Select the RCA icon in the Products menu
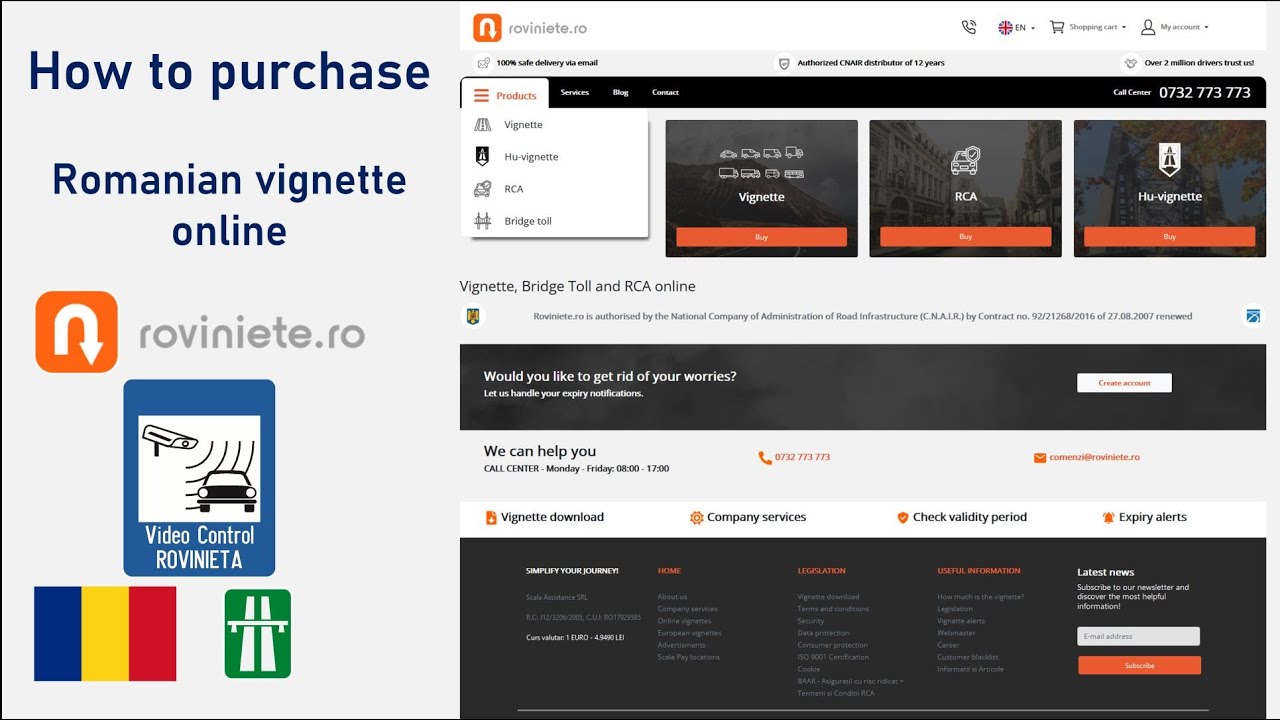The width and height of the screenshot is (1280, 720). [x=483, y=188]
